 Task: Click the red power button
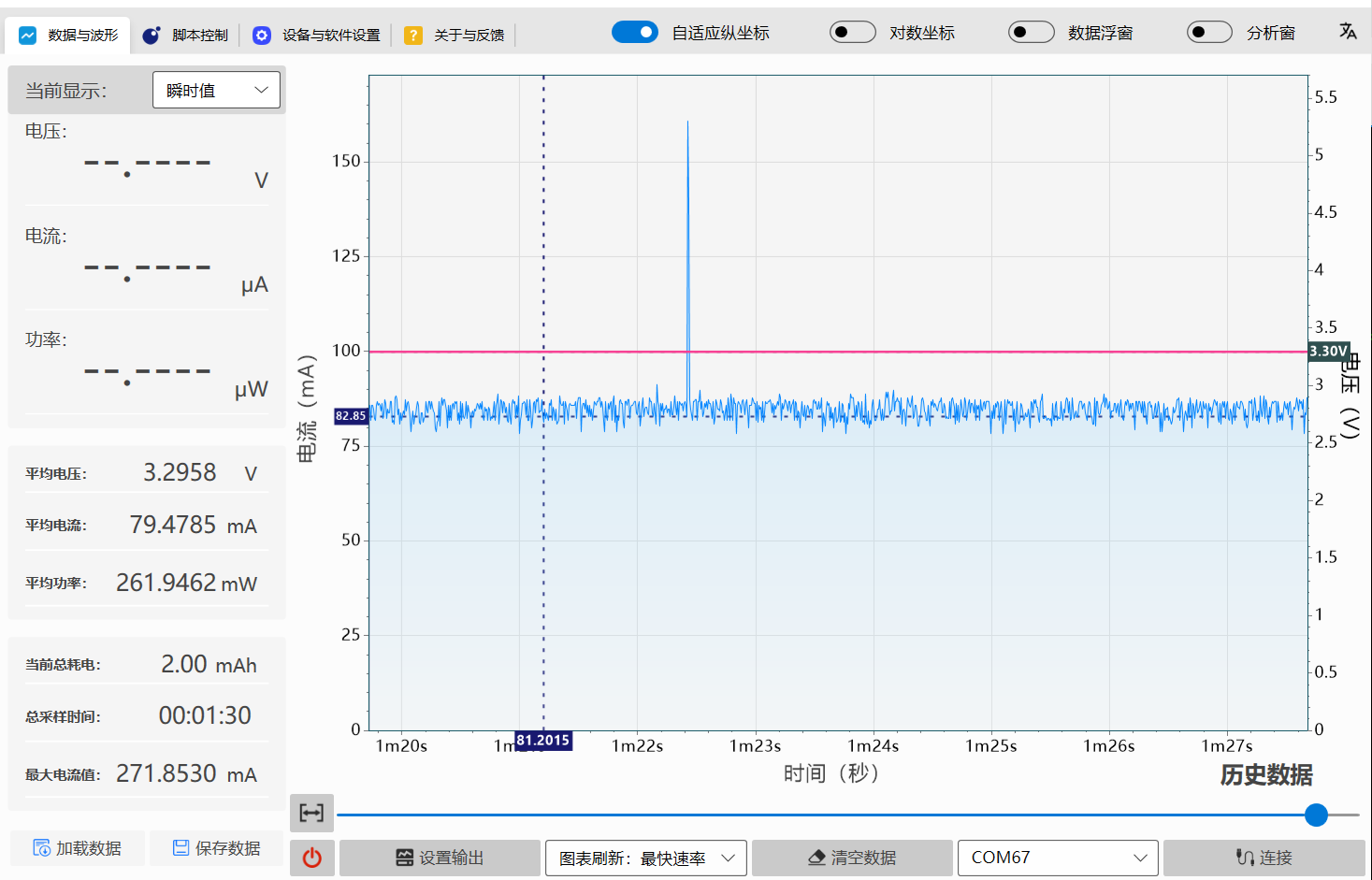(312, 858)
